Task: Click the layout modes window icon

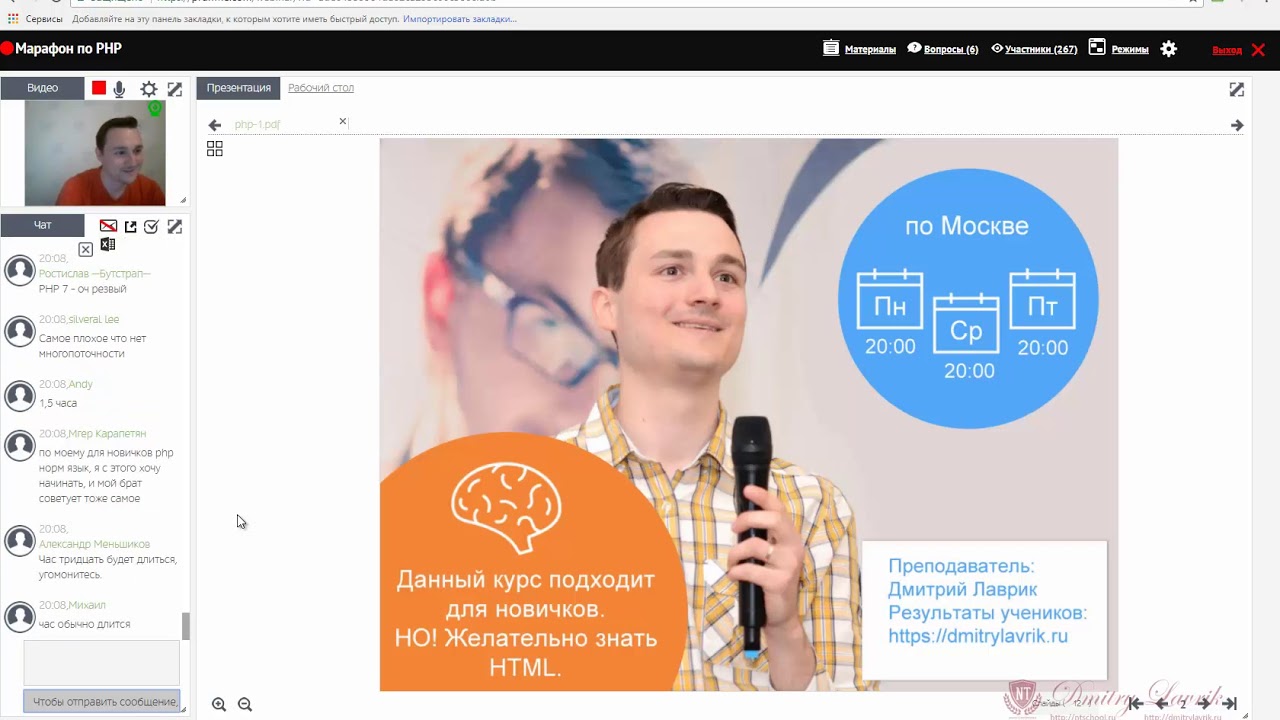Action: (1097, 47)
